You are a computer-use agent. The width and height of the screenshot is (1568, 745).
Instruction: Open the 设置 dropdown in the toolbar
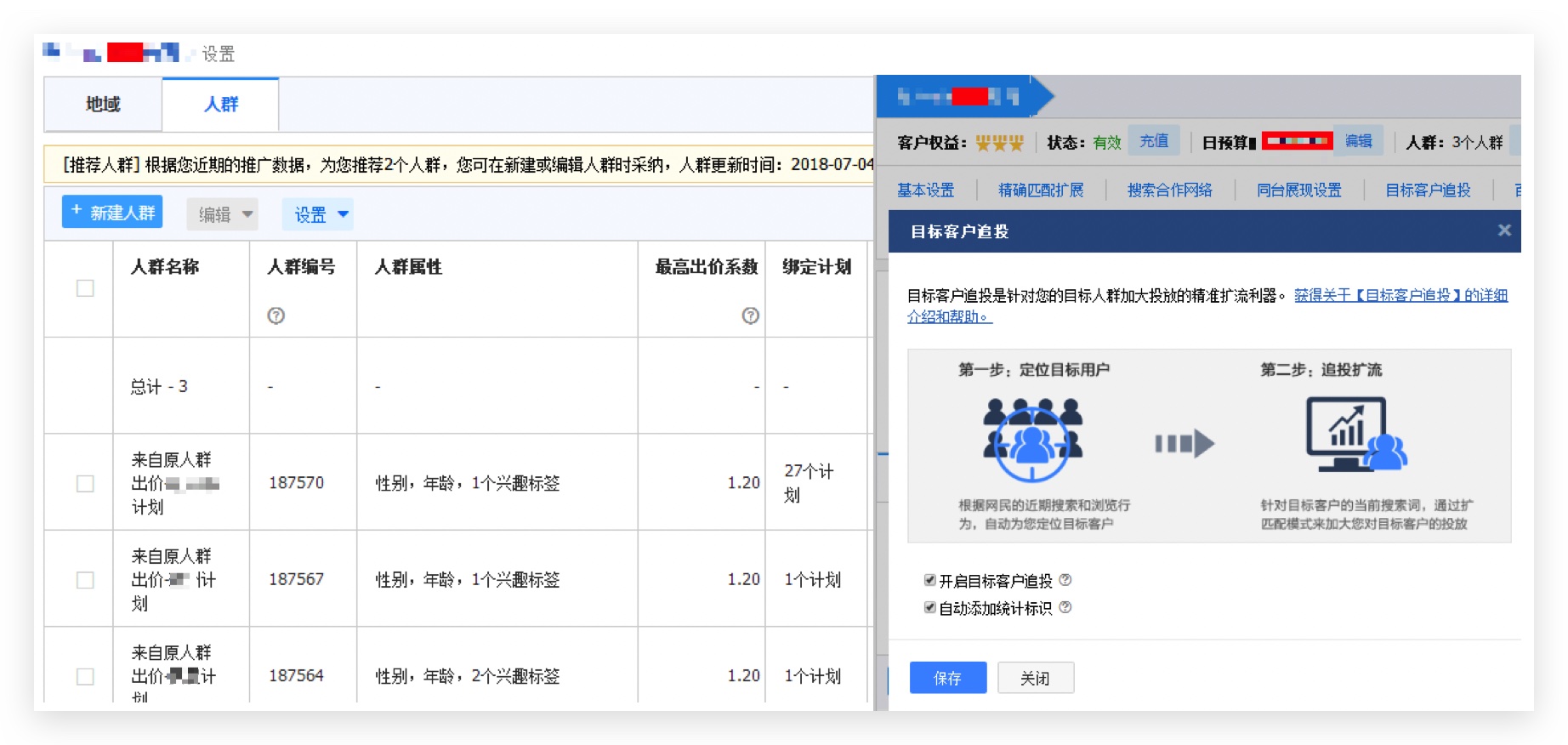pos(318,214)
